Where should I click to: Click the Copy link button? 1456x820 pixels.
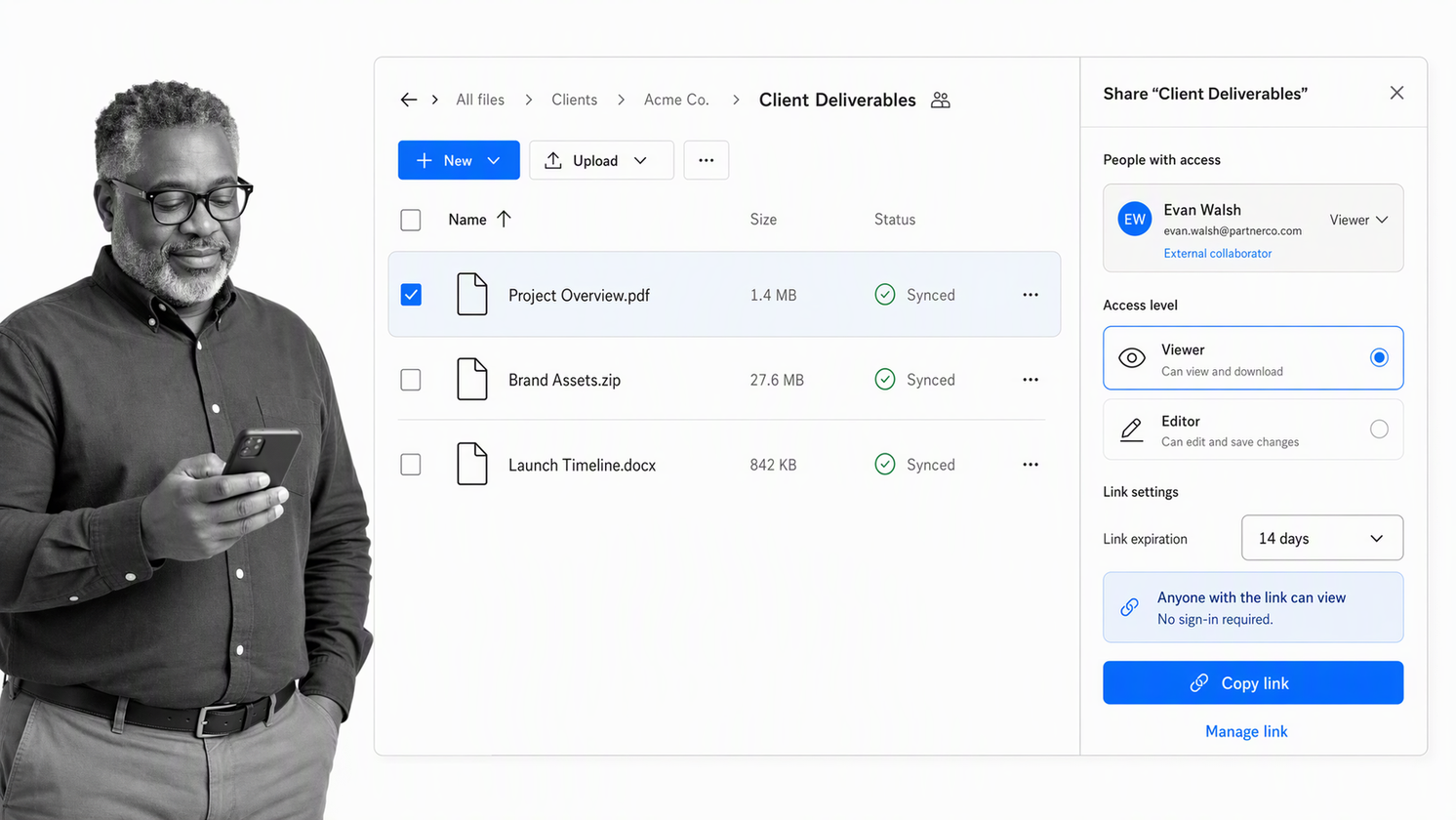tap(1253, 682)
